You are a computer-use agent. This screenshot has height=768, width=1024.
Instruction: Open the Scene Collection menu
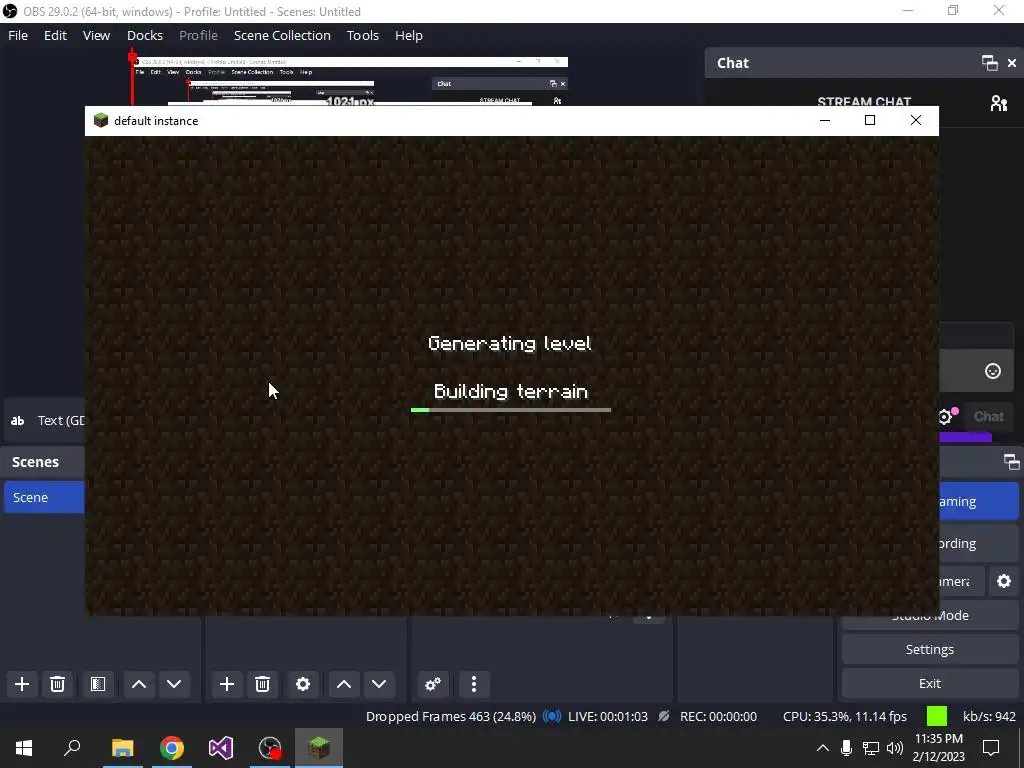coord(282,35)
